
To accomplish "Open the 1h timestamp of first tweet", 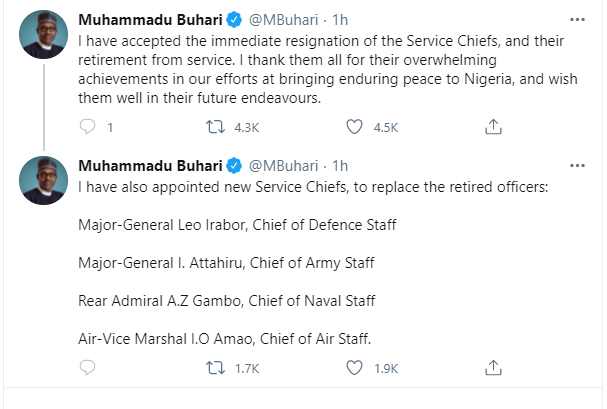I will click(x=340, y=21).
